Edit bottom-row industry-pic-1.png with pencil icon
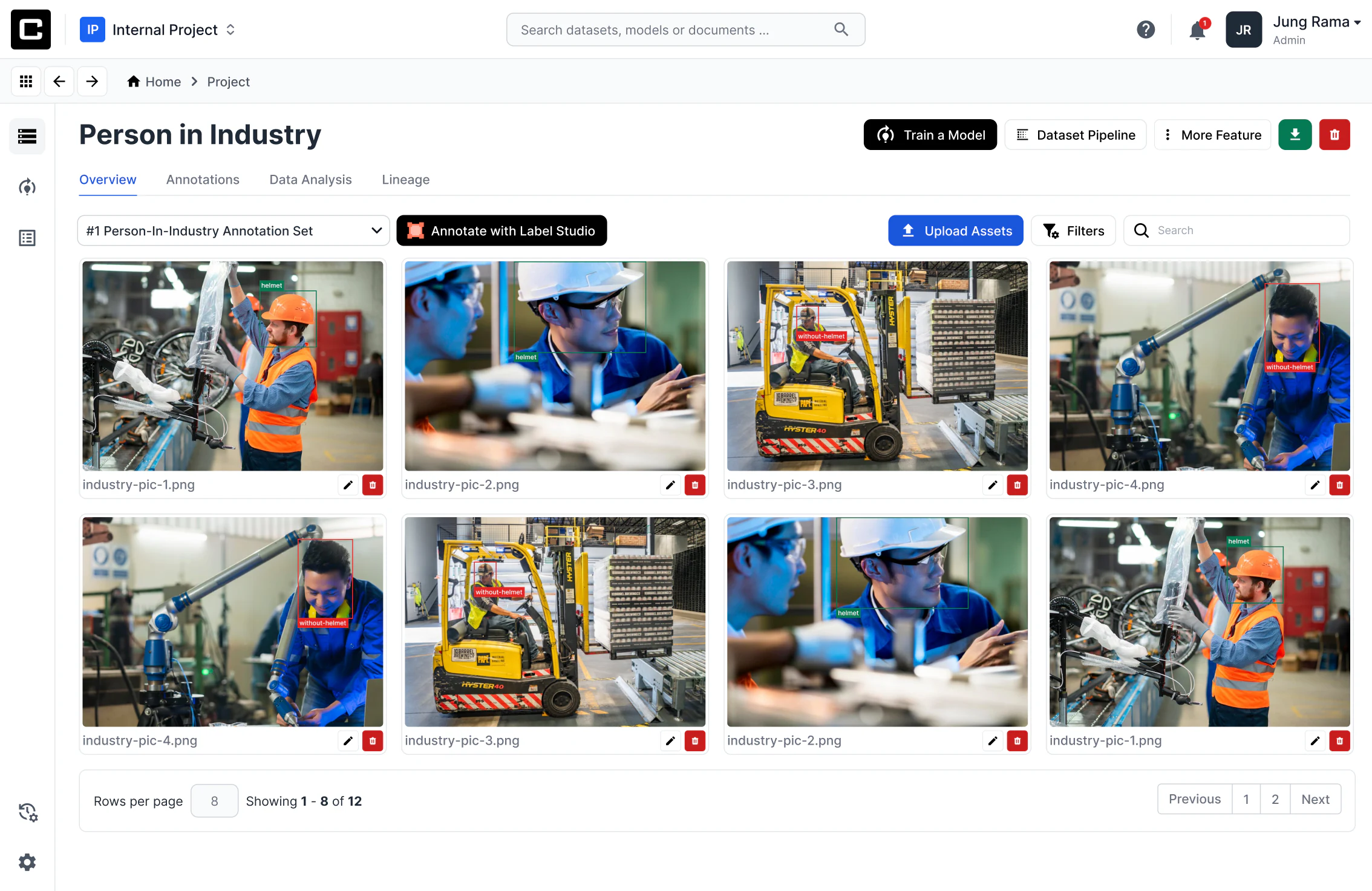Screen dimensions: 1372x891 [x=1316, y=741]
